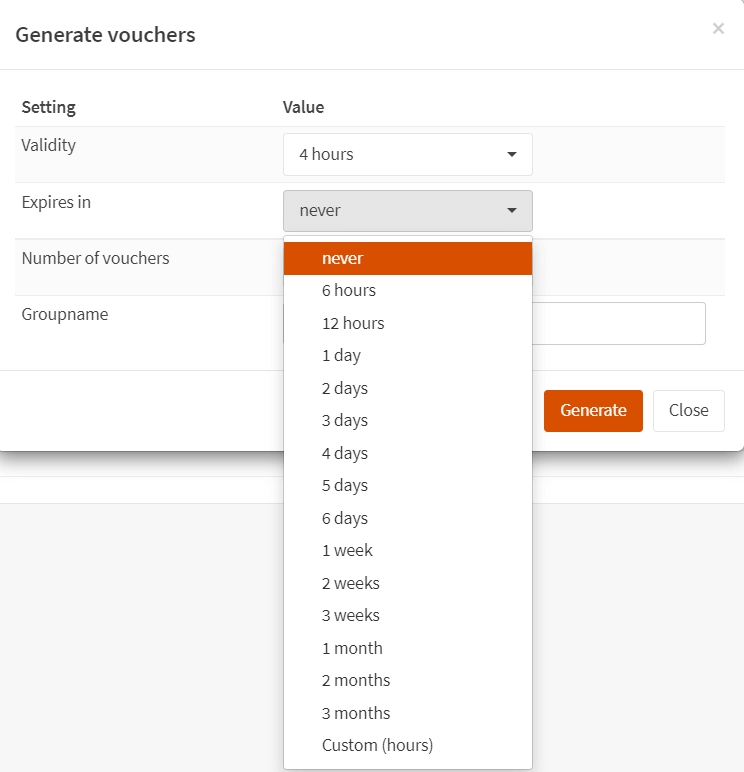Choose '6 hours' from expiry list
744x772 pixels.
pyautogui.click(x=407, y=291)
